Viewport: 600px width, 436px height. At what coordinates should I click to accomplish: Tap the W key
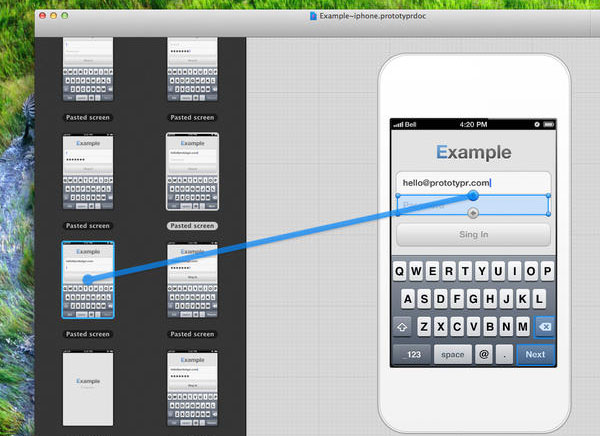[x=416, y=271]
